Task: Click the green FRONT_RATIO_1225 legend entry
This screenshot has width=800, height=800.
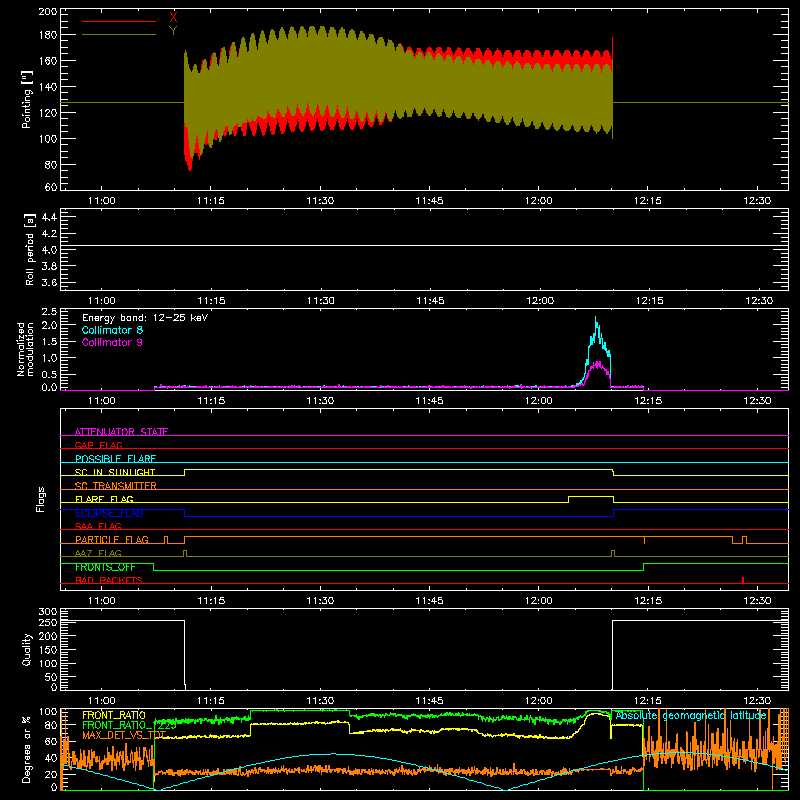Action: pyautogui.click(x=129, y=725)
